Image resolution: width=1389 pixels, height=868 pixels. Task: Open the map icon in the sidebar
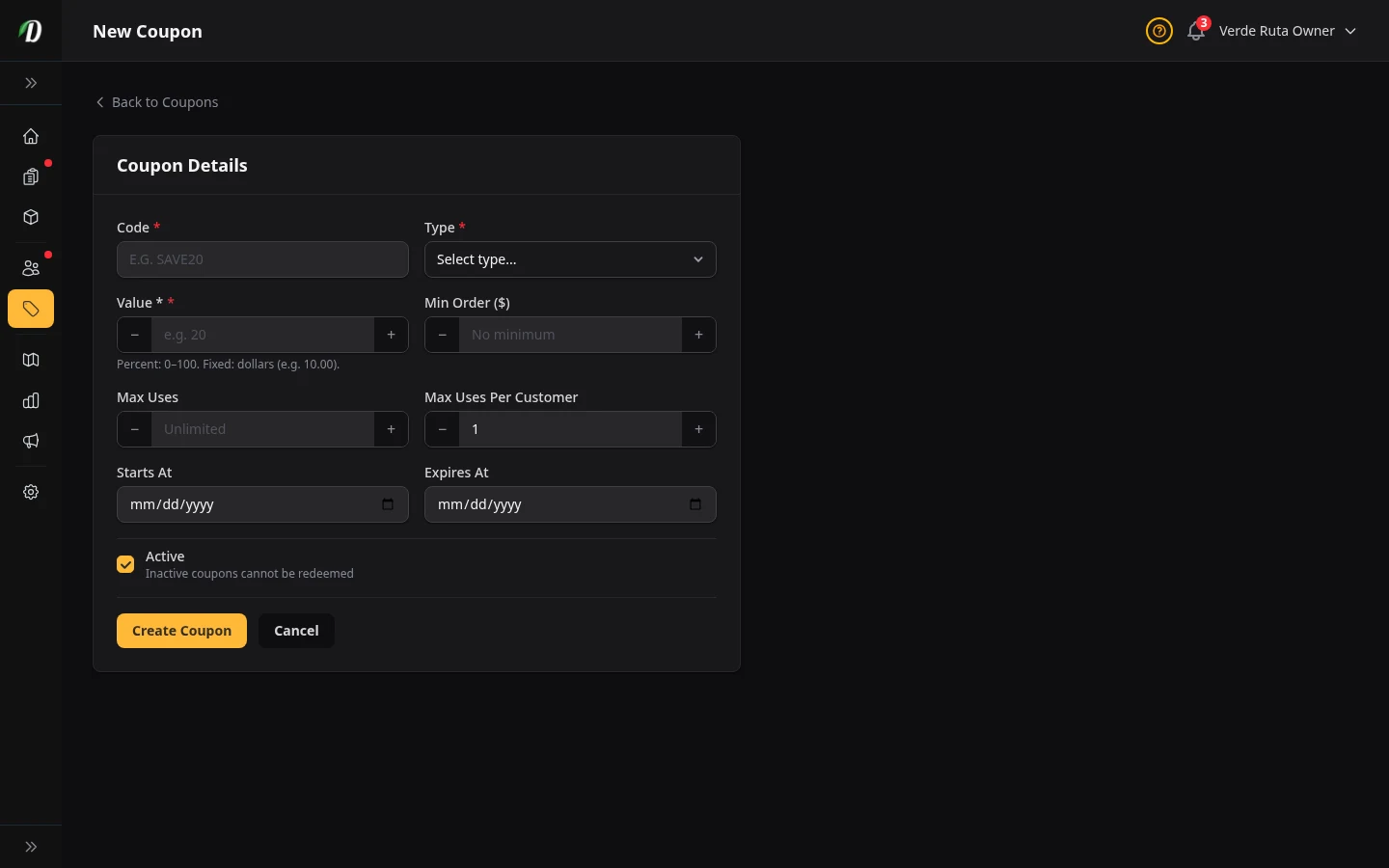(x=31, y=360)
